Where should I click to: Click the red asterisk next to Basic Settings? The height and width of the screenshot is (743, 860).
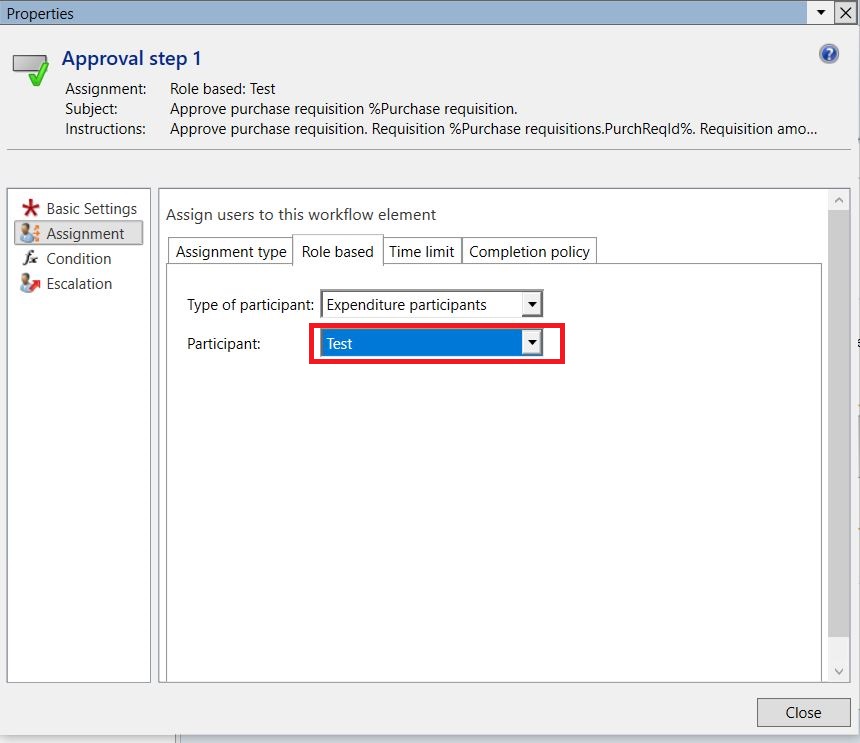[30, 207]
